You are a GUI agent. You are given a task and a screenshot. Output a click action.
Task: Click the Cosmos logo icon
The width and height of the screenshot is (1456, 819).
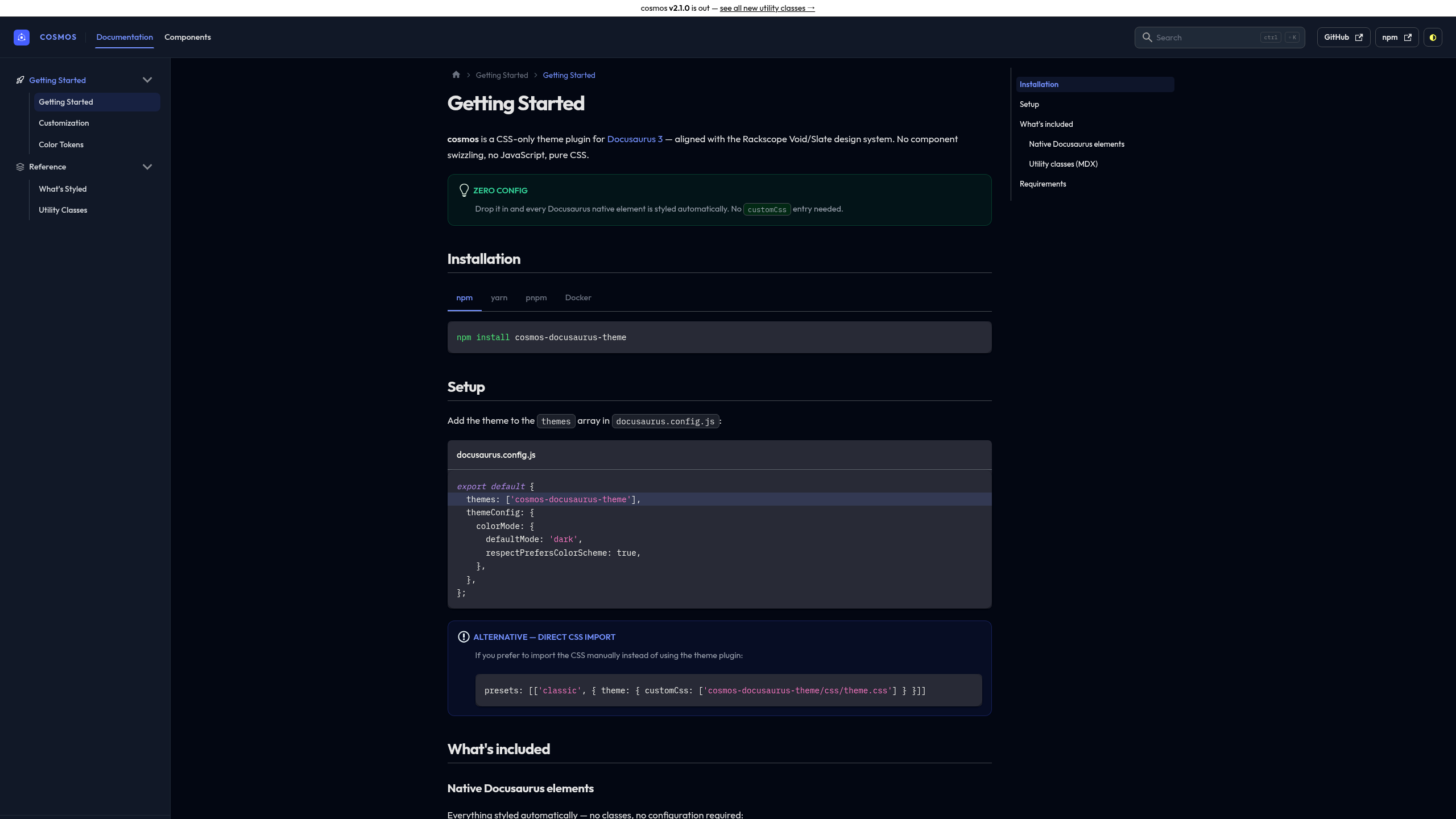pos(22,37)
